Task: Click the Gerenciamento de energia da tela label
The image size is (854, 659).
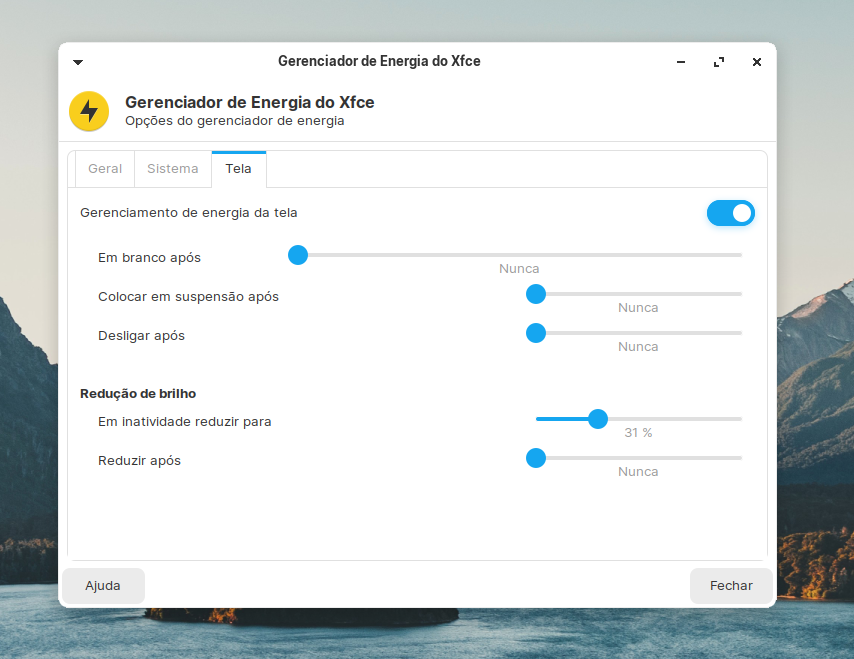Action: 188,213
